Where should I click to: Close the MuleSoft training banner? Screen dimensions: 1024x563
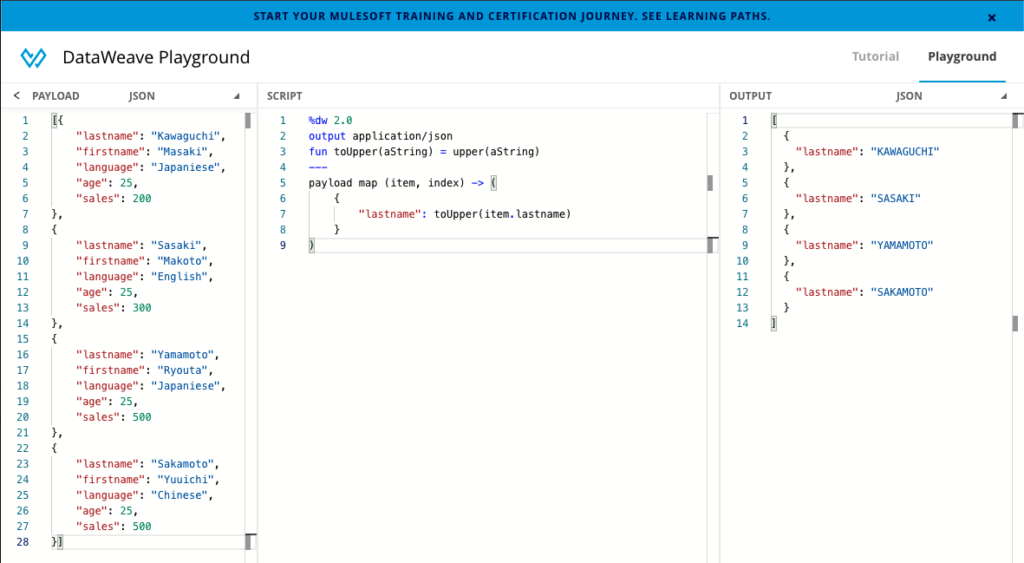click(x=991, y=17)
